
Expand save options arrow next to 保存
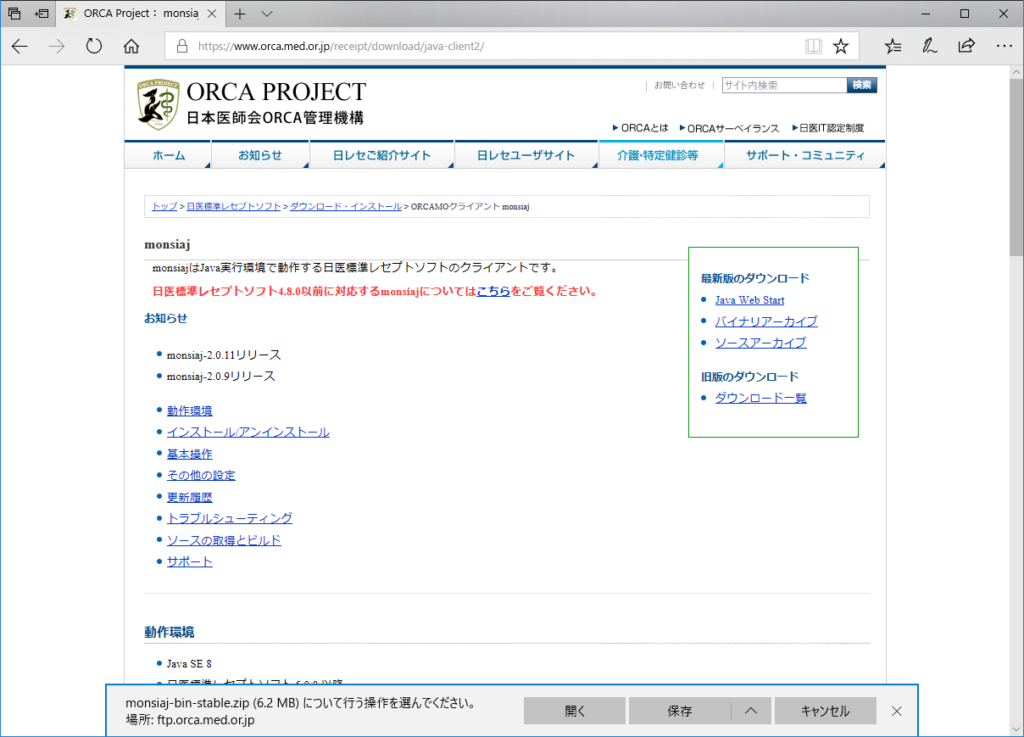point(751,711)
